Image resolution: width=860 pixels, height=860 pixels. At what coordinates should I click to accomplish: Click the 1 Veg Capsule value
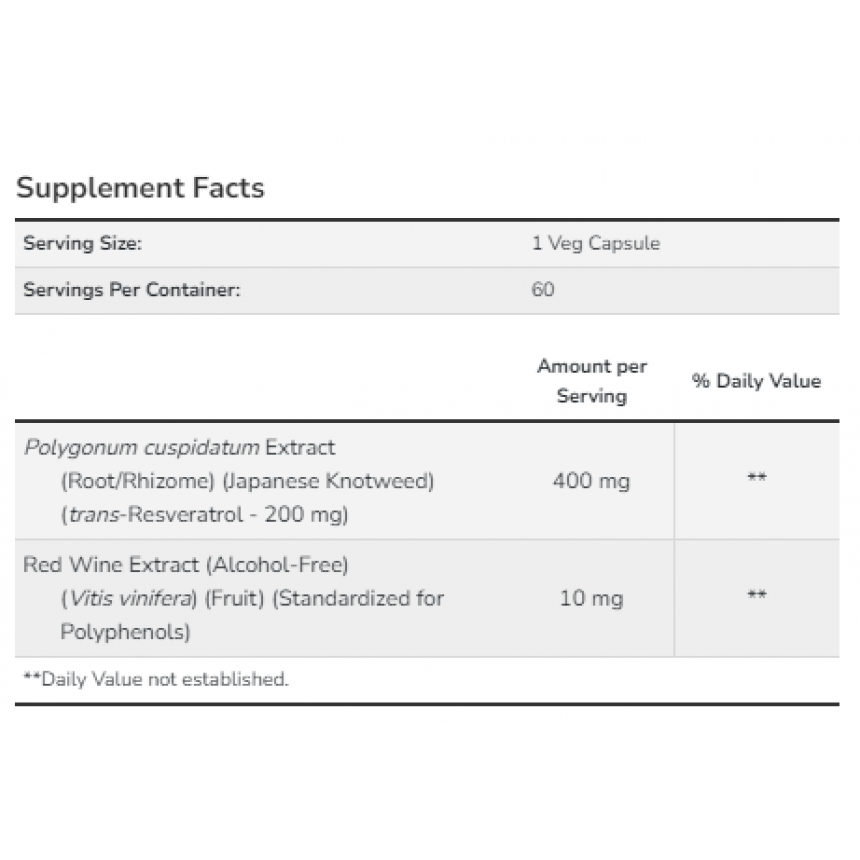coord(596,243)
